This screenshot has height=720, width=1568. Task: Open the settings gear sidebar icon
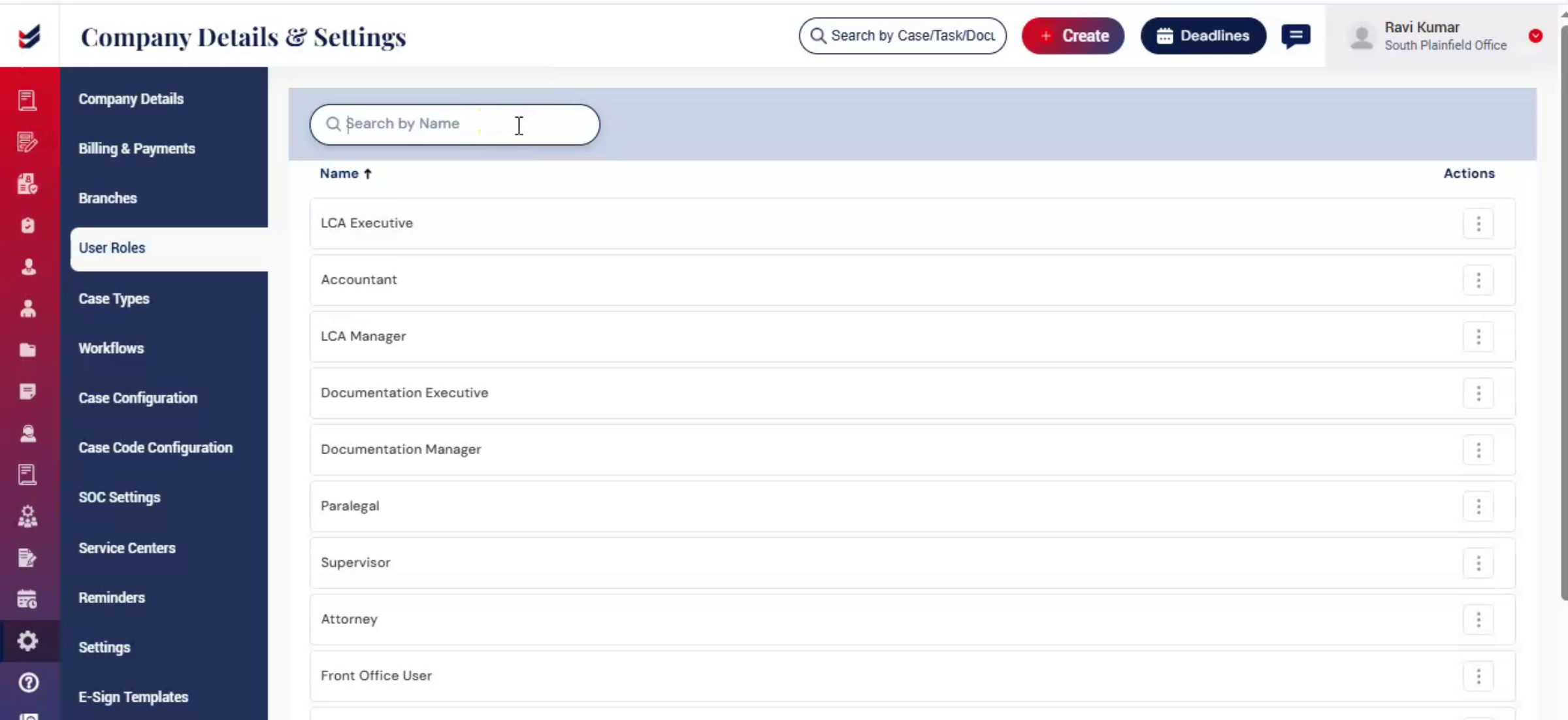coord(27,641)
